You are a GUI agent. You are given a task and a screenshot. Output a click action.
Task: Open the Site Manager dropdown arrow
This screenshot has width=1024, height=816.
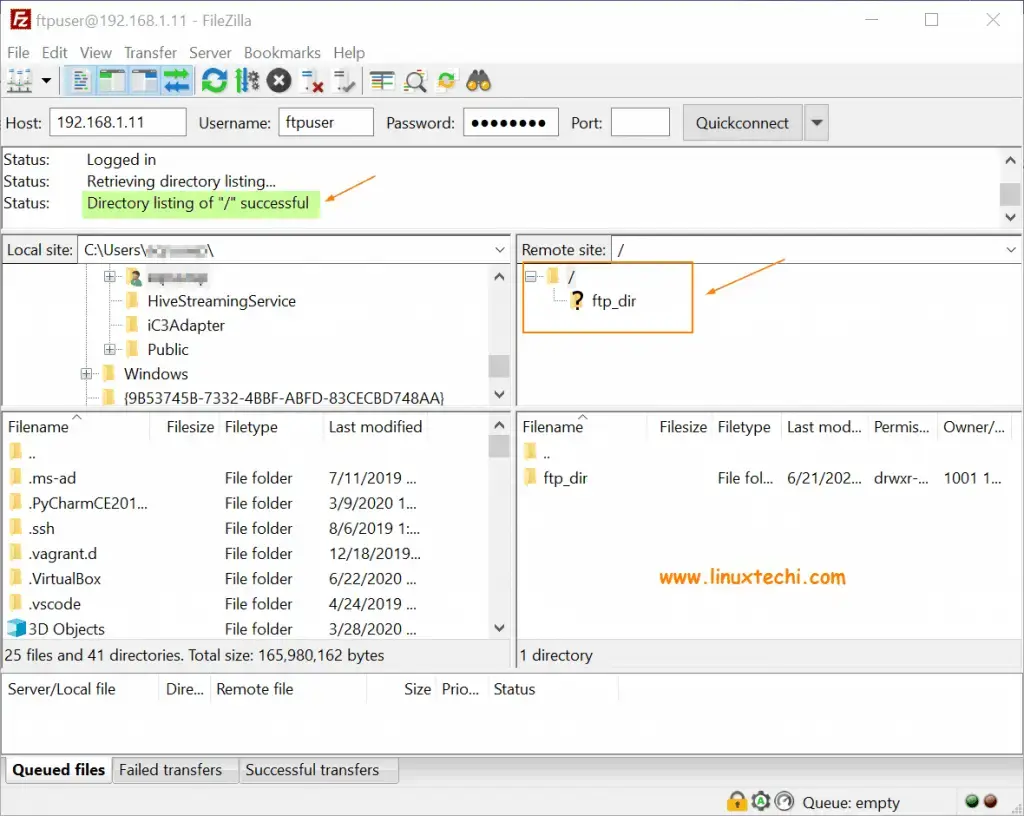click(x=45, y=80)
